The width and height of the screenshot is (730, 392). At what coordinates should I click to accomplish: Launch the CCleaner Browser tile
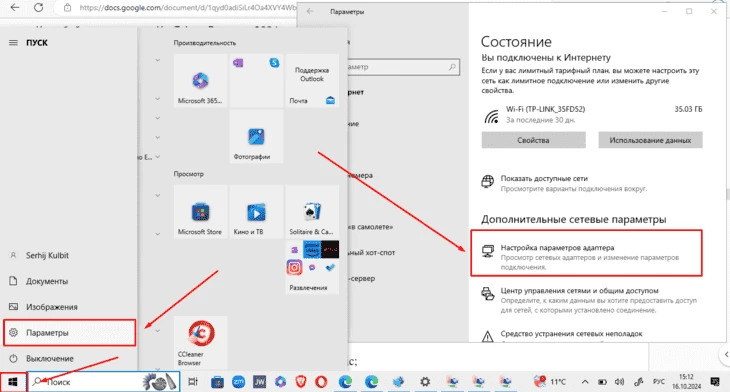point(201,343)
